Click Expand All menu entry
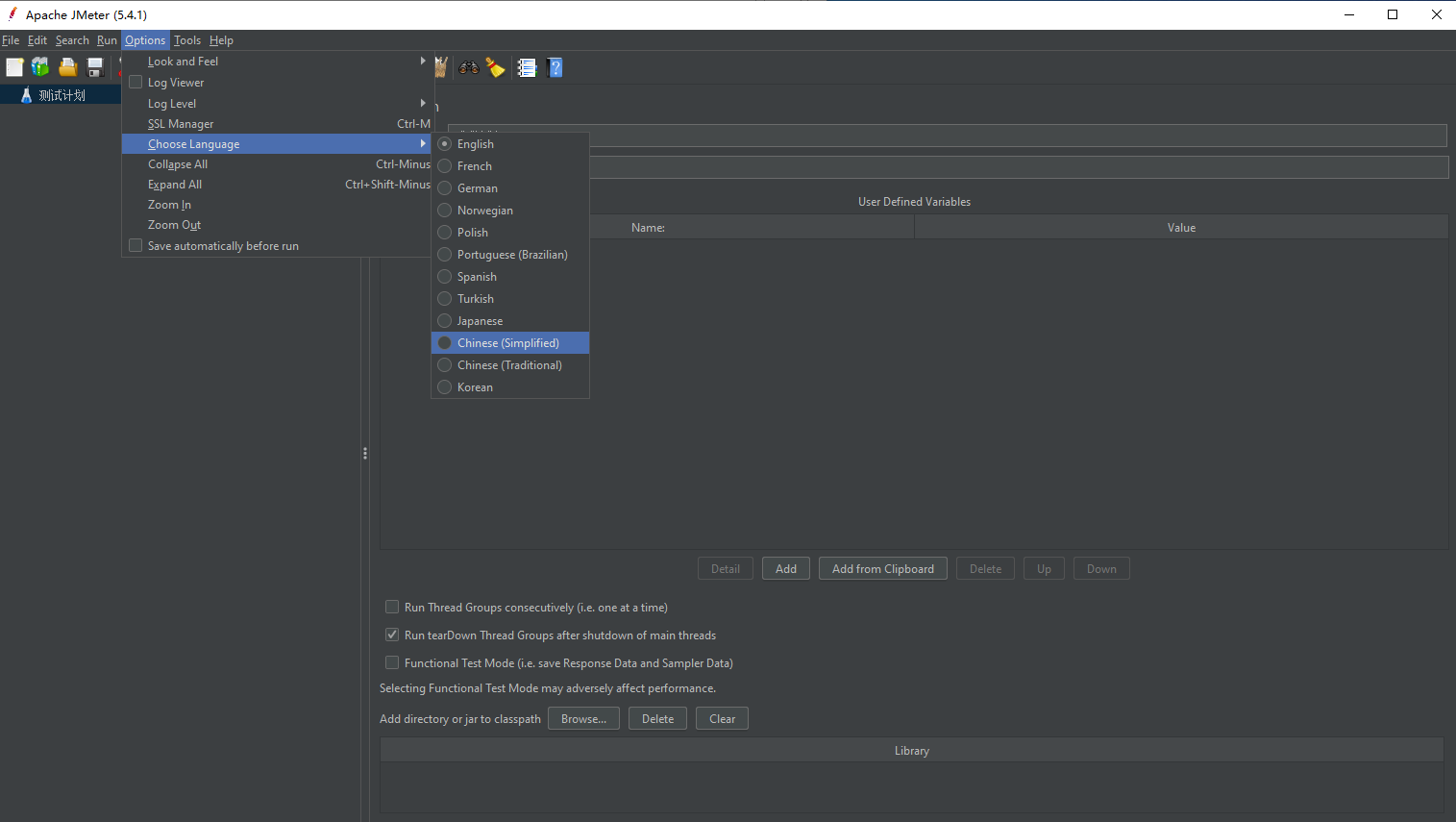The height and width of the screenshot is (822, 1456). [x=277, y=185]
